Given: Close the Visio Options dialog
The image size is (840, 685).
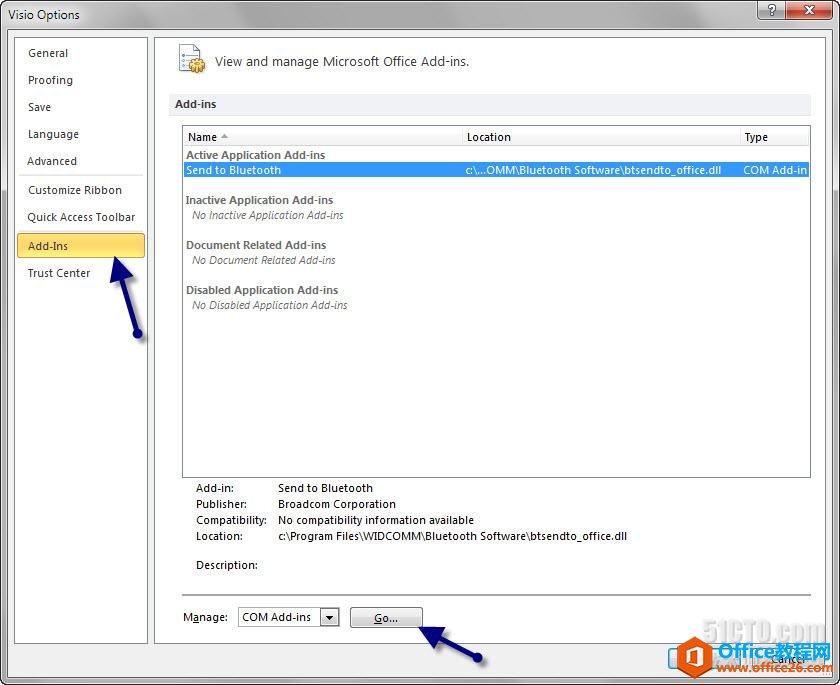Looking at the screenshot, I should tap(810, 10).
